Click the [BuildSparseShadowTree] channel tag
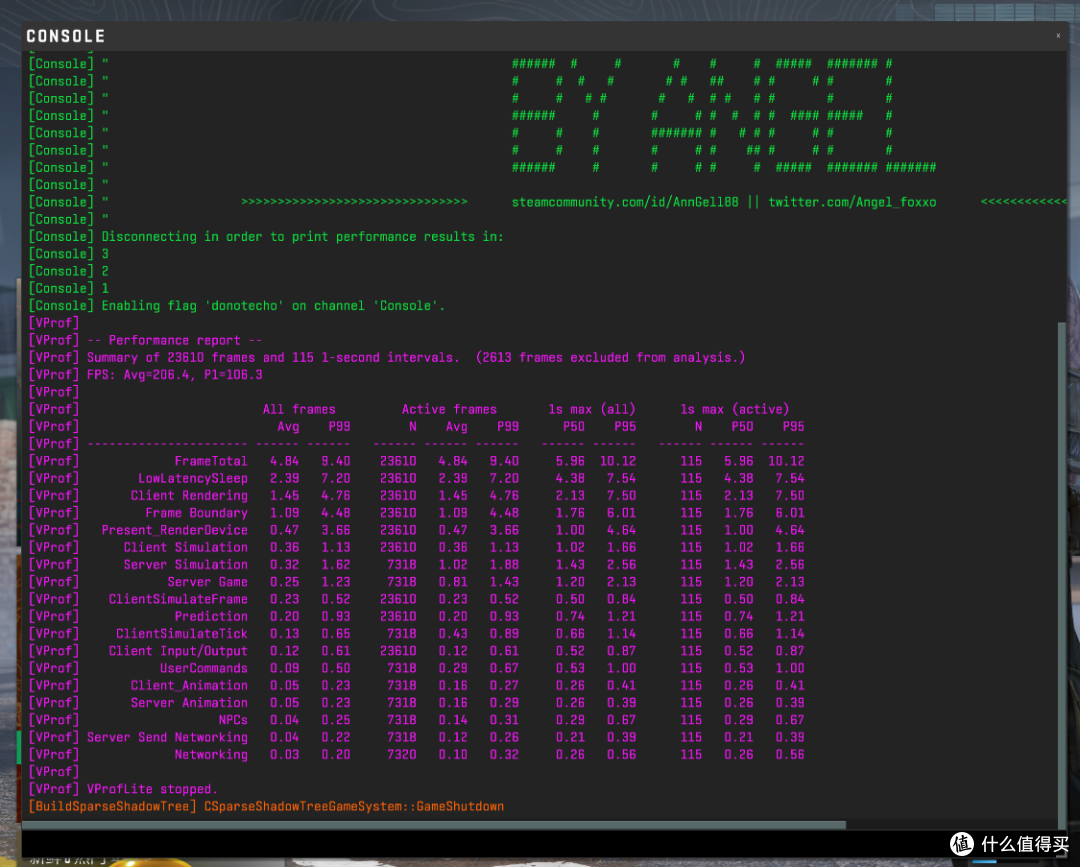 pos(112,806)
